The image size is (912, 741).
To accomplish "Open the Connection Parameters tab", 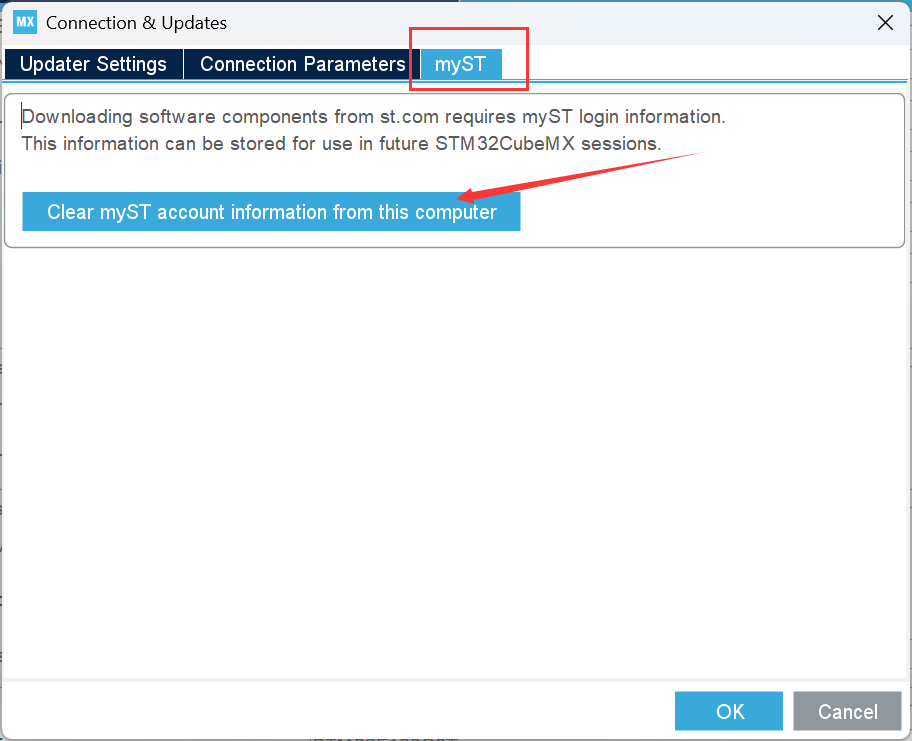I will [302, 64].
